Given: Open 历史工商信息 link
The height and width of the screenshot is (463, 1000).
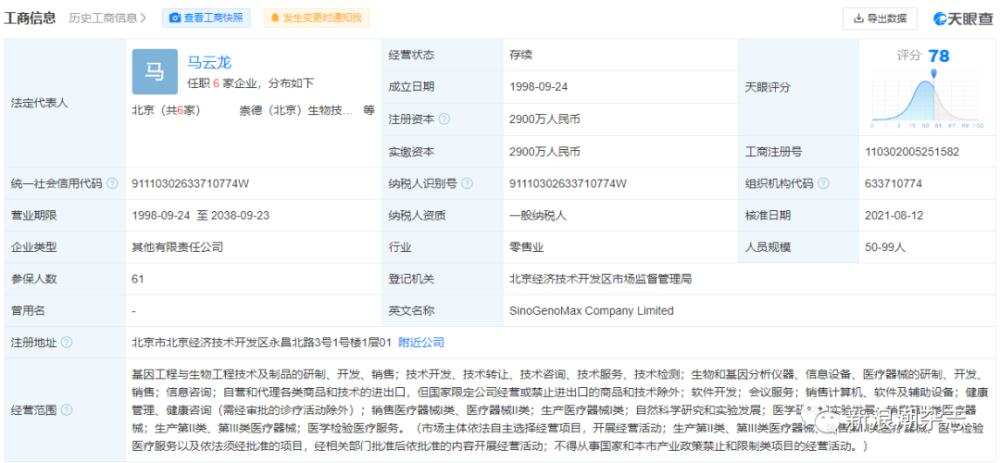Looking at the screenshot, I should pos(107,18).
